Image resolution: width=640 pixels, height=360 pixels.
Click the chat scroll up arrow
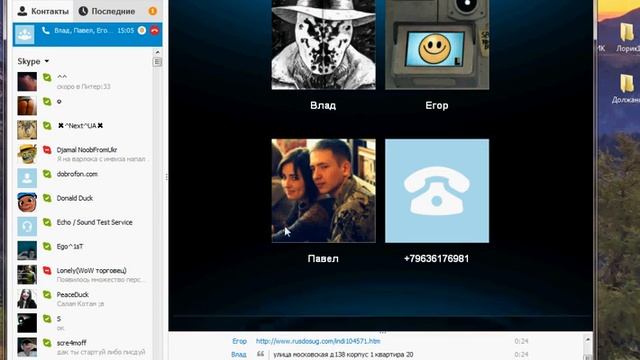[587, 340]
